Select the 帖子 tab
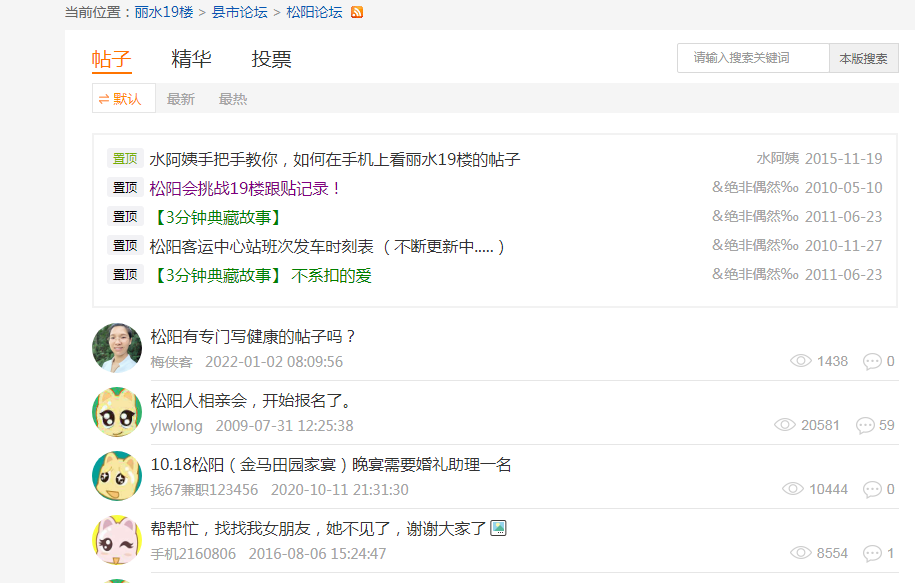This screenshot has width=915, height=583. pos(111,59)
